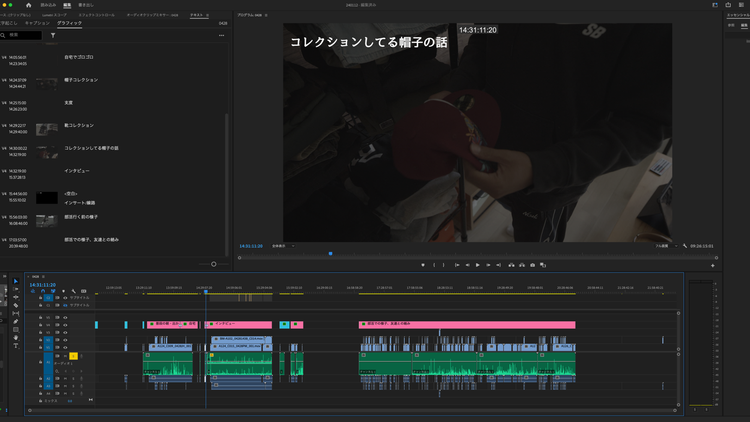Open the Lumetri スコープ panel tab
This screenshot has width=750, height=422.
pos(54,15)
